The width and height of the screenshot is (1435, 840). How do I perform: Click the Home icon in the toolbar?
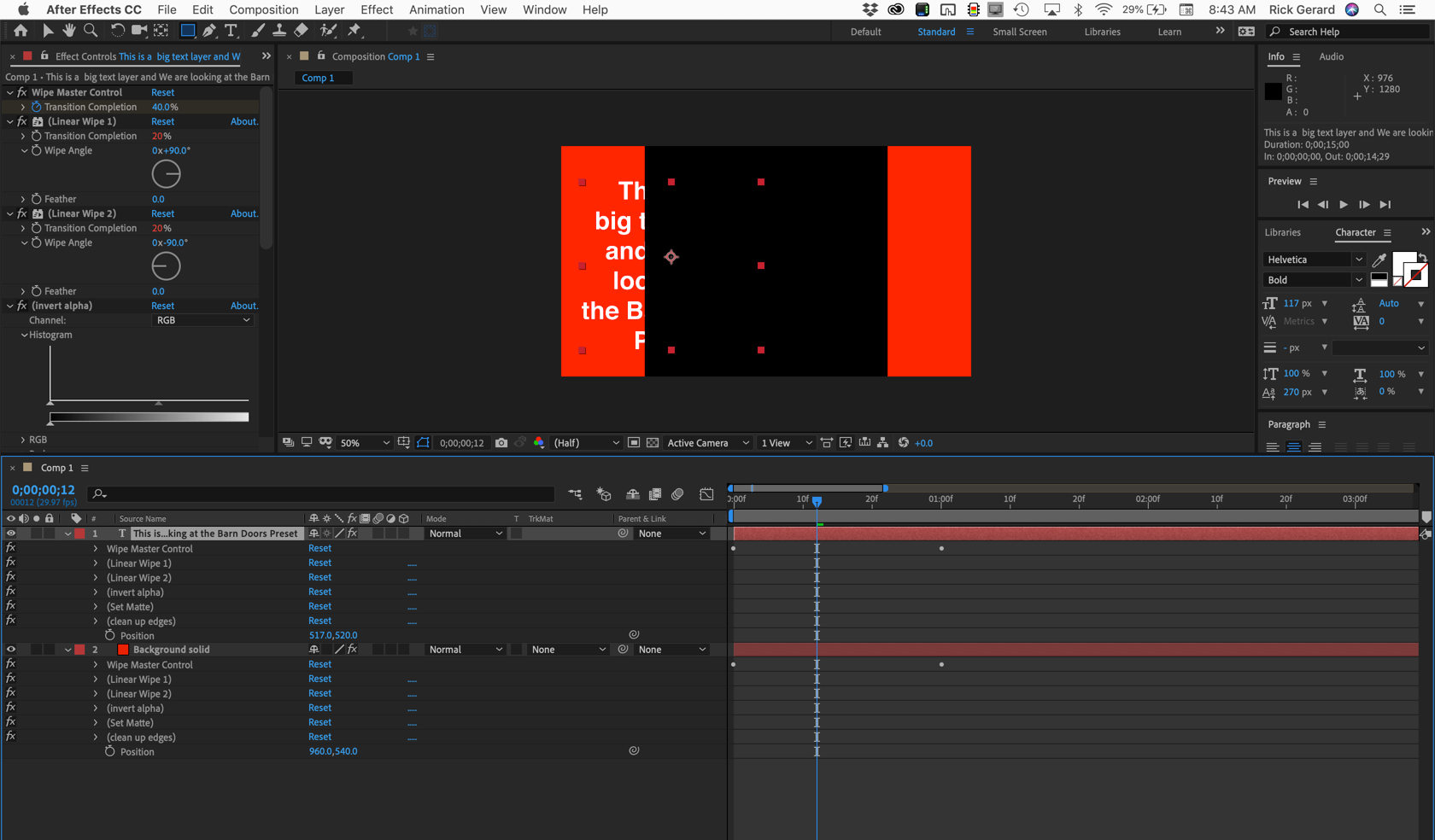(20, 31)
